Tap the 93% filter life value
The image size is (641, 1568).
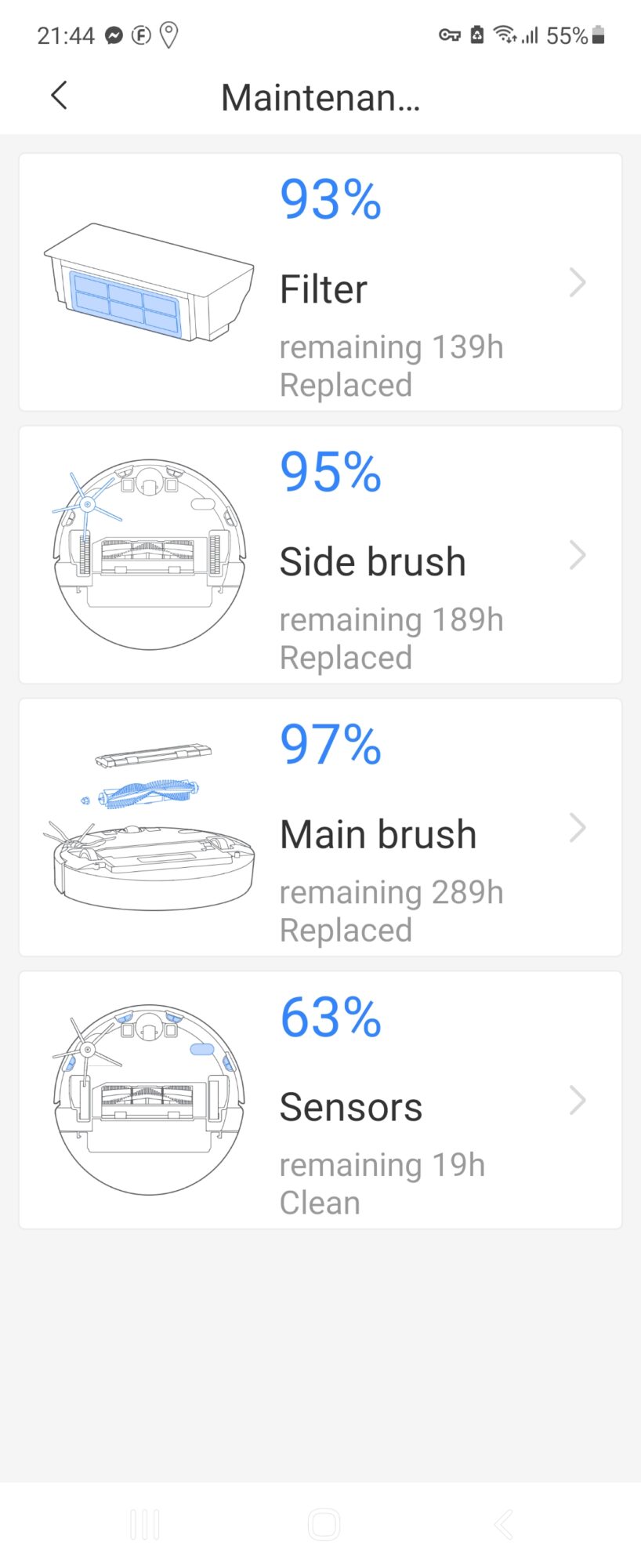tap(331, 199)
